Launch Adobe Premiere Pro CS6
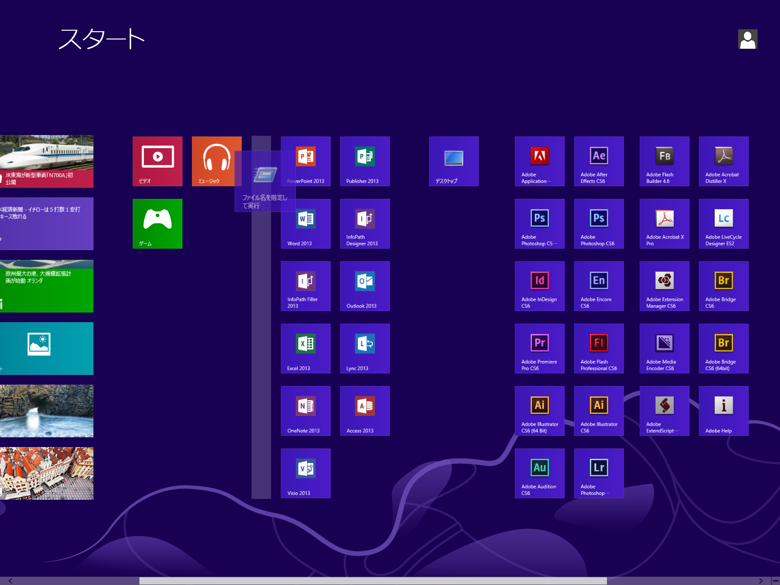The height and width of the screenshot is (585, 780). 540,349
